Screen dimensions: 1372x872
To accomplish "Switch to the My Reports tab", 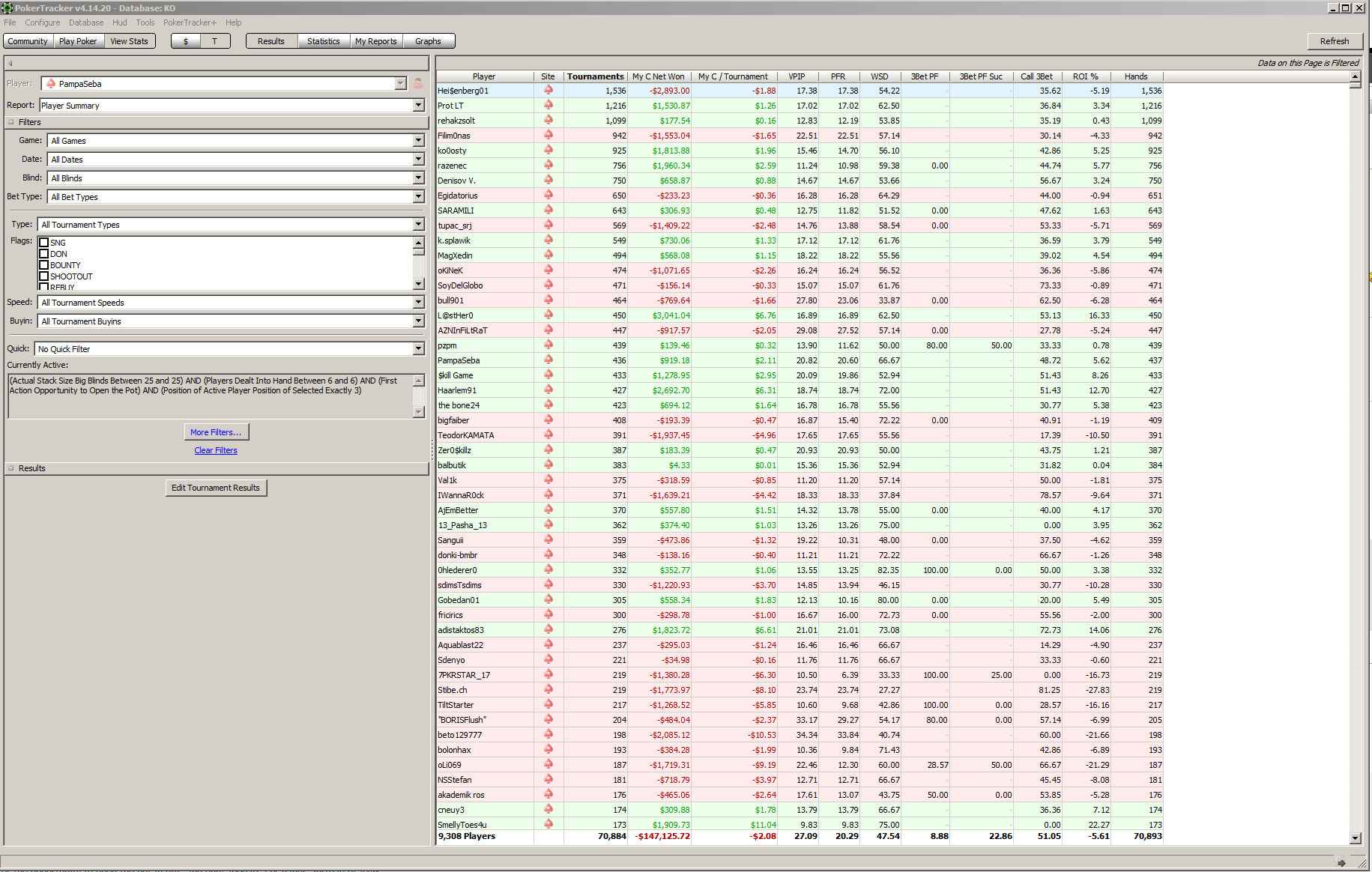I will tap(376, 41).
